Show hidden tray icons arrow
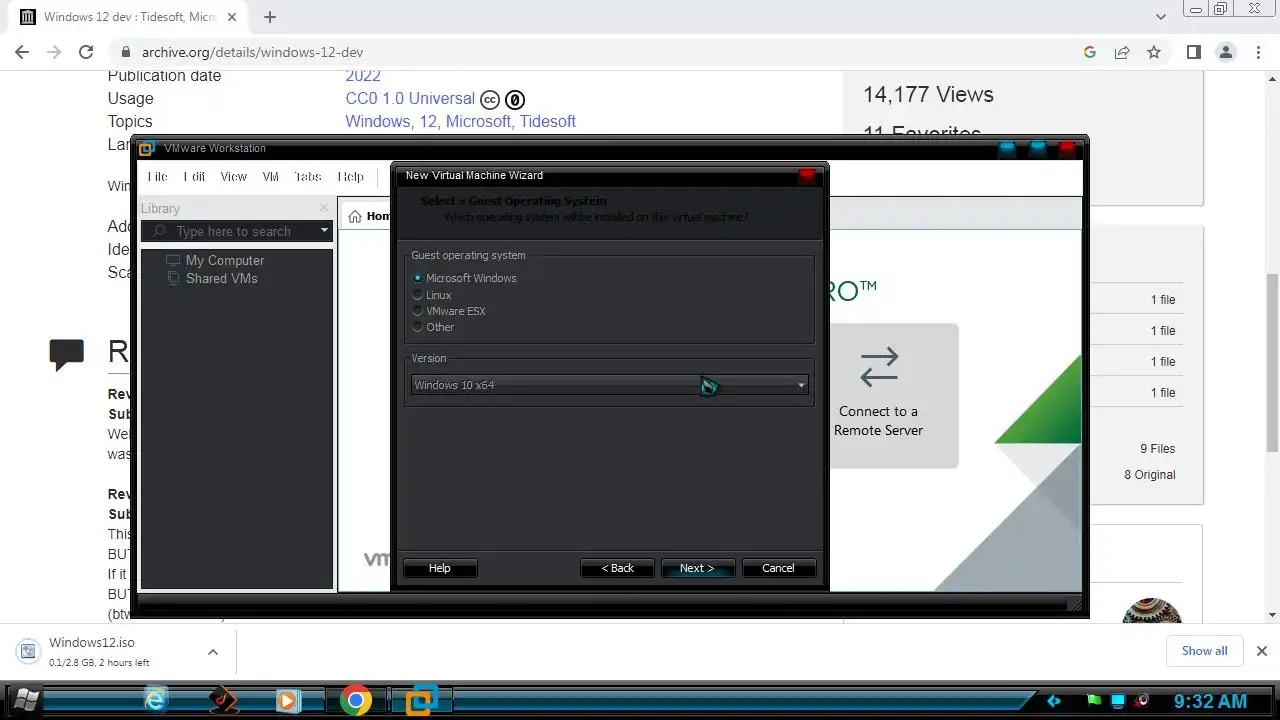1280x720 pixels. pos(1053,701)
